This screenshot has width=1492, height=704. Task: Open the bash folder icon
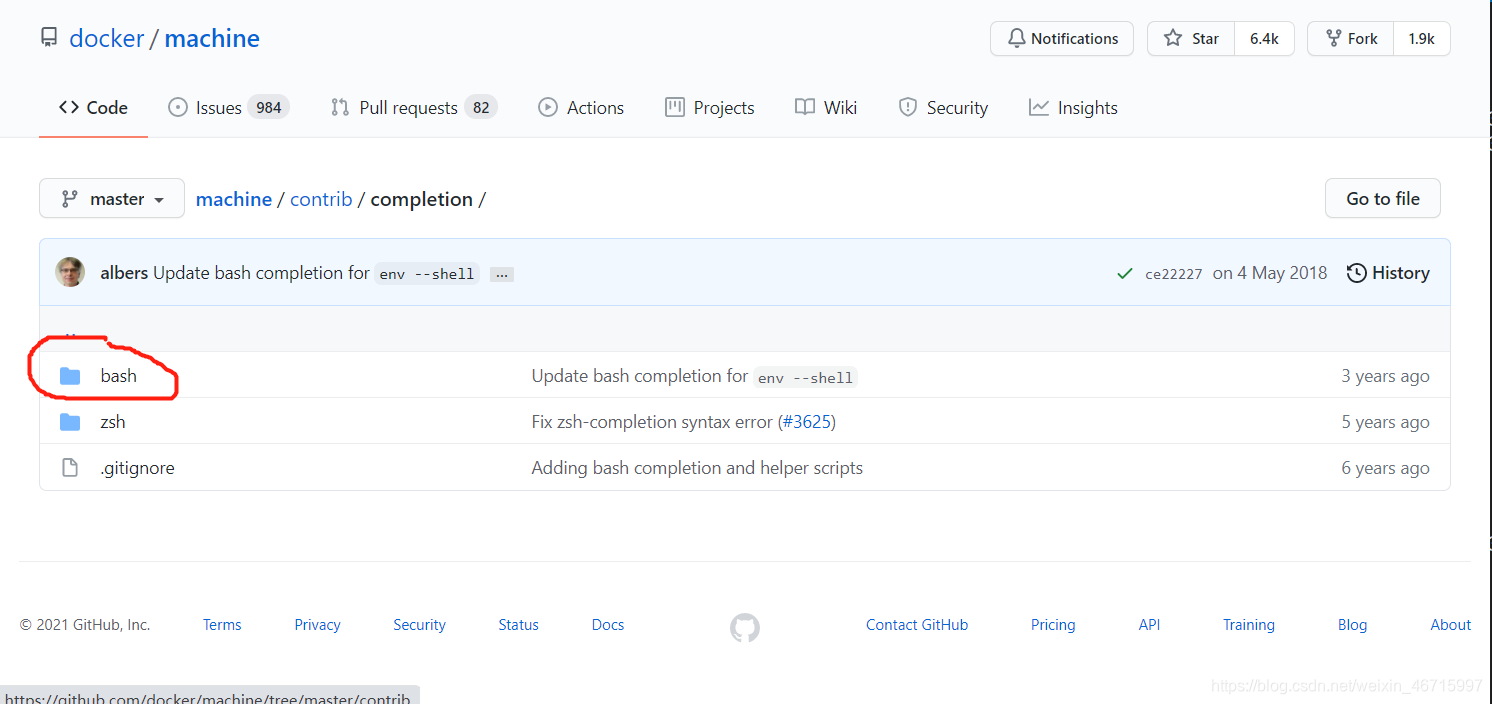[x=70, y=375]
